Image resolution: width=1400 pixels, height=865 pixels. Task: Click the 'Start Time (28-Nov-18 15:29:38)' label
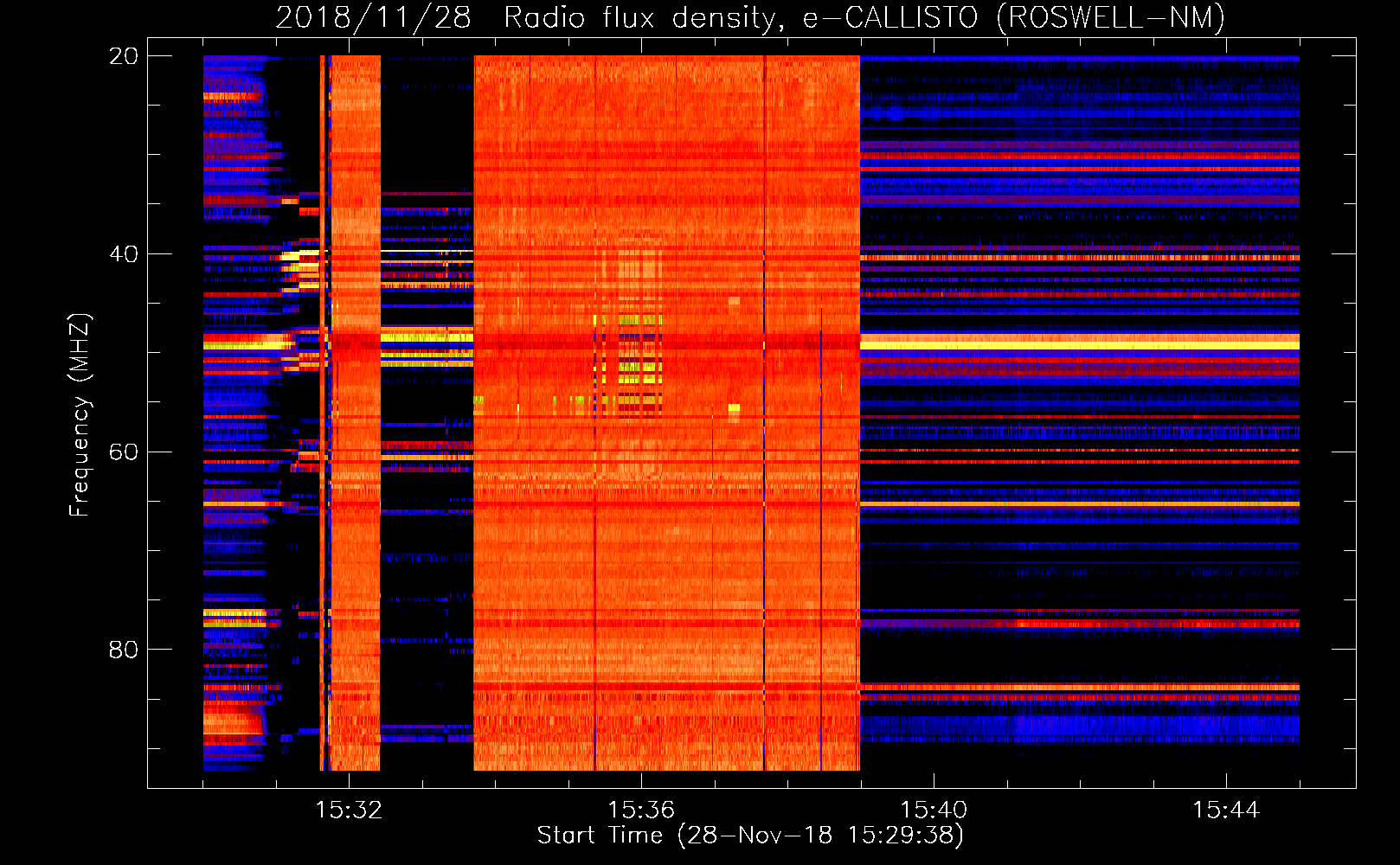coord(750,836)
